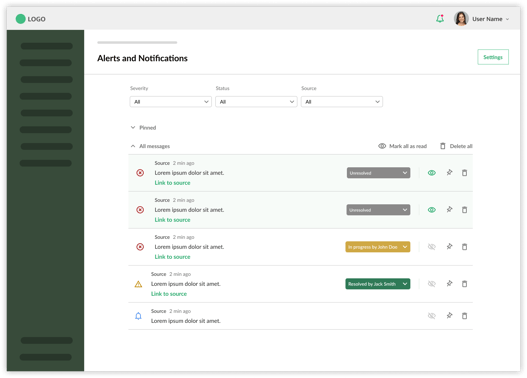Mark the In progress alert as unread
527x378 pixels.
tap(432, 247)
